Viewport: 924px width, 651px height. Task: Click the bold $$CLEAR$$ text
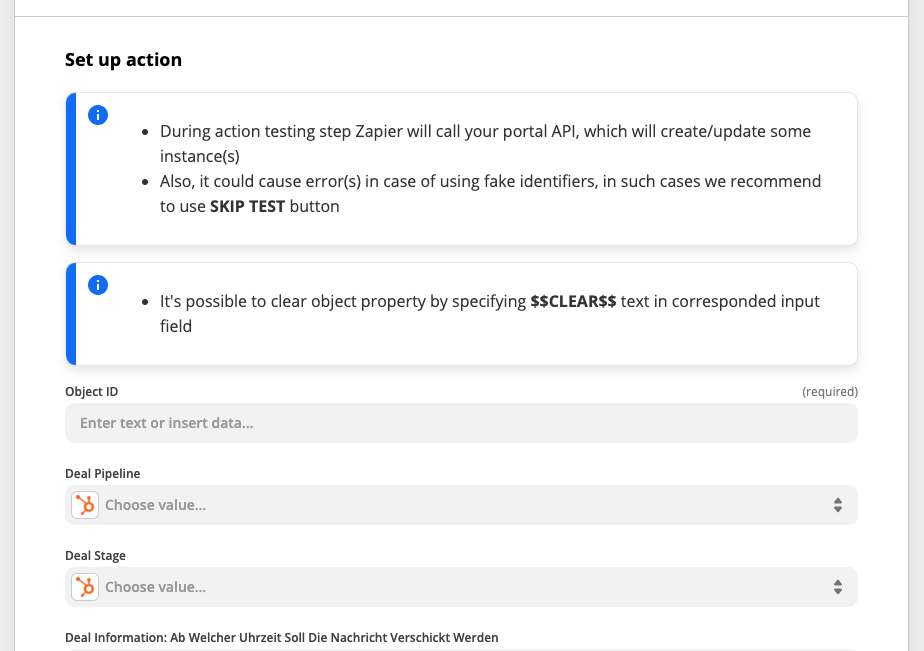click(573, 301)
